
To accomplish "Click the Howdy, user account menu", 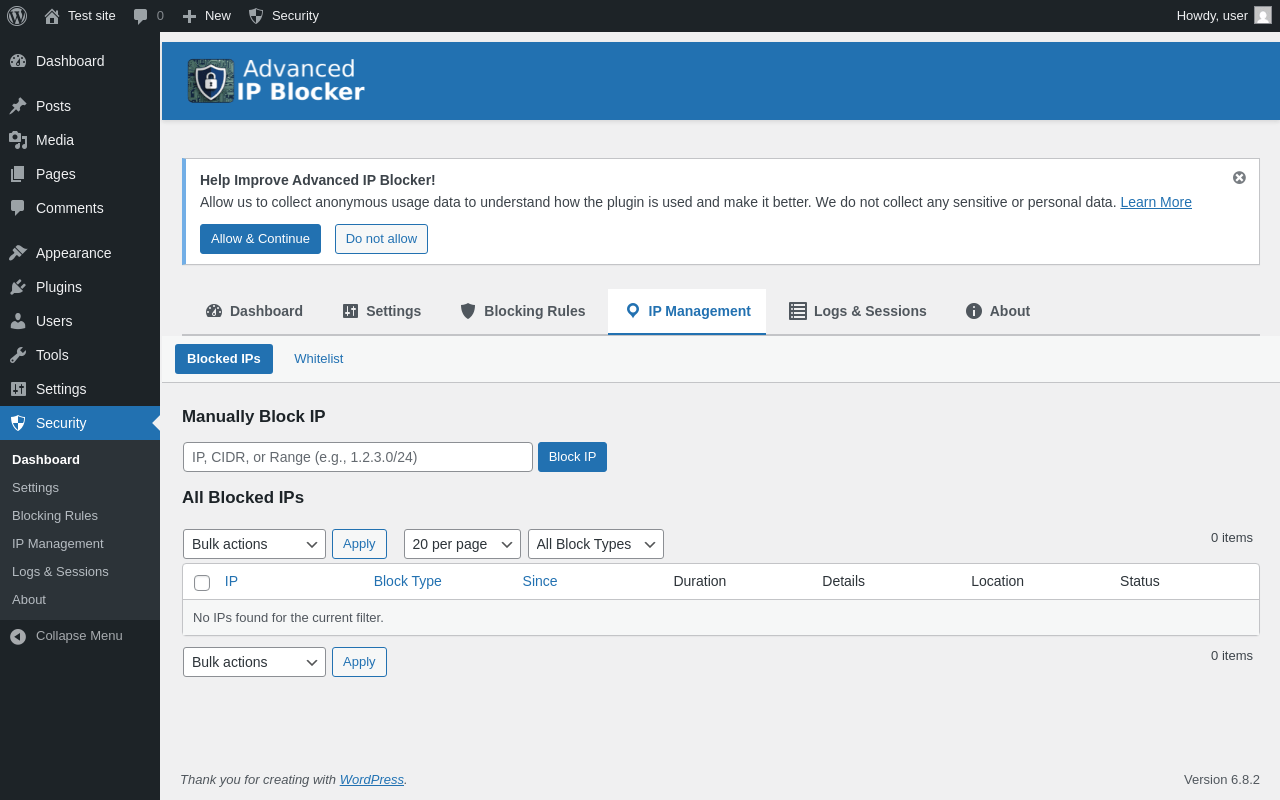I will click(x=1224, y=15).
